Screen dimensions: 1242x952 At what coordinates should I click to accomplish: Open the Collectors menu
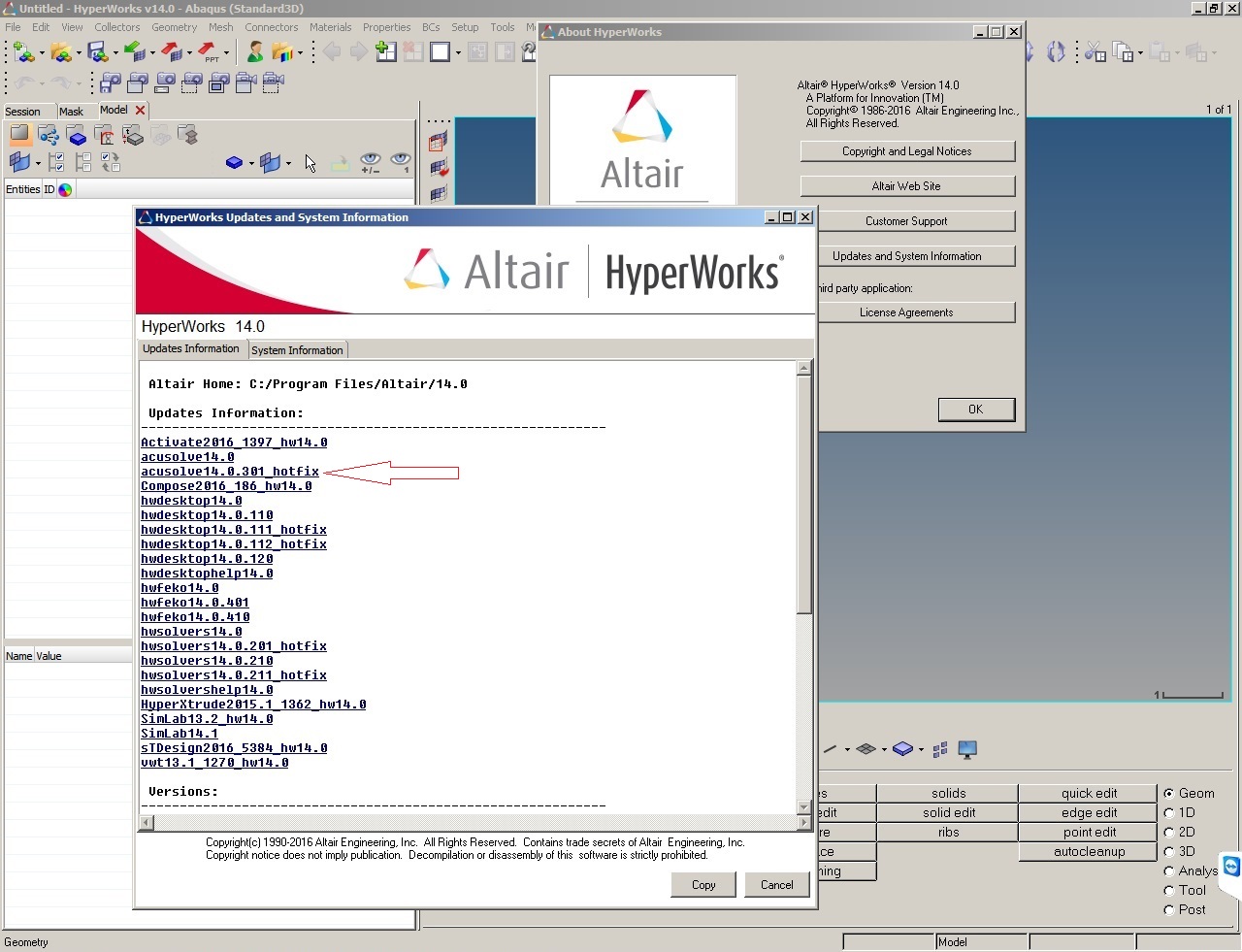(x=117, y=27)
